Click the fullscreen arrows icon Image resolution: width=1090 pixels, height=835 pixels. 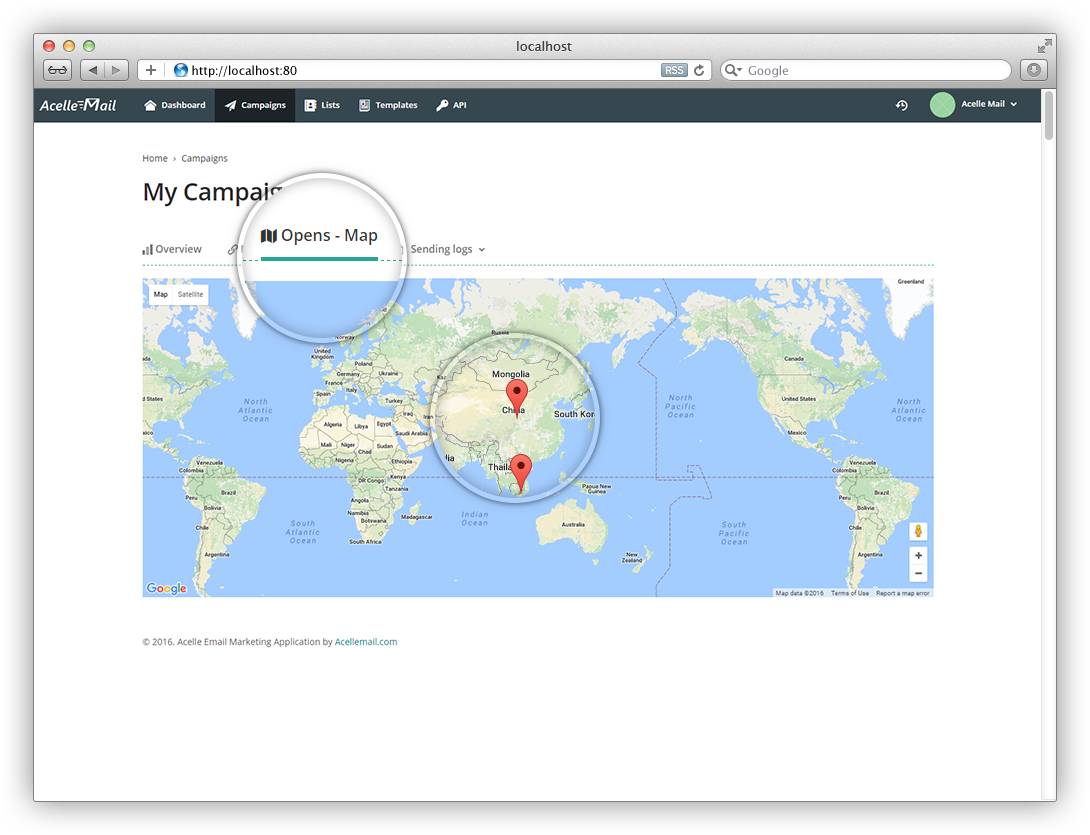coord(1043,47)
